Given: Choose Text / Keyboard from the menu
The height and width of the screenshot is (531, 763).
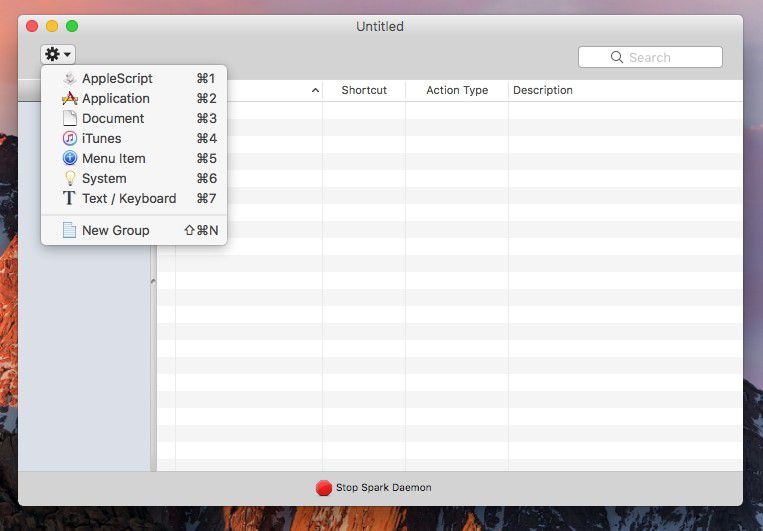Looking at the screenshot, I should (x=134, y=198).
